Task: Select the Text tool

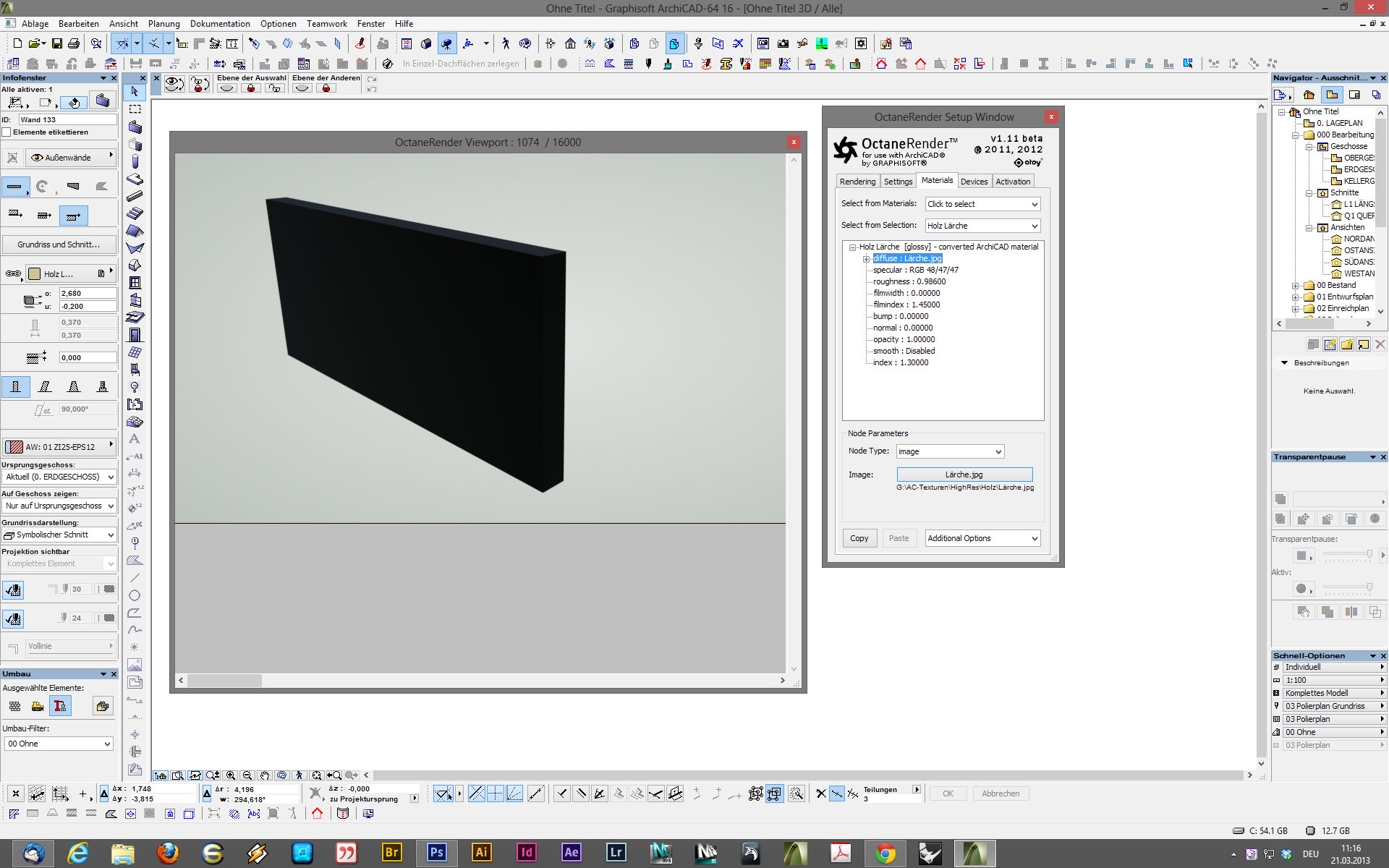Action: [x=135, y=439]
